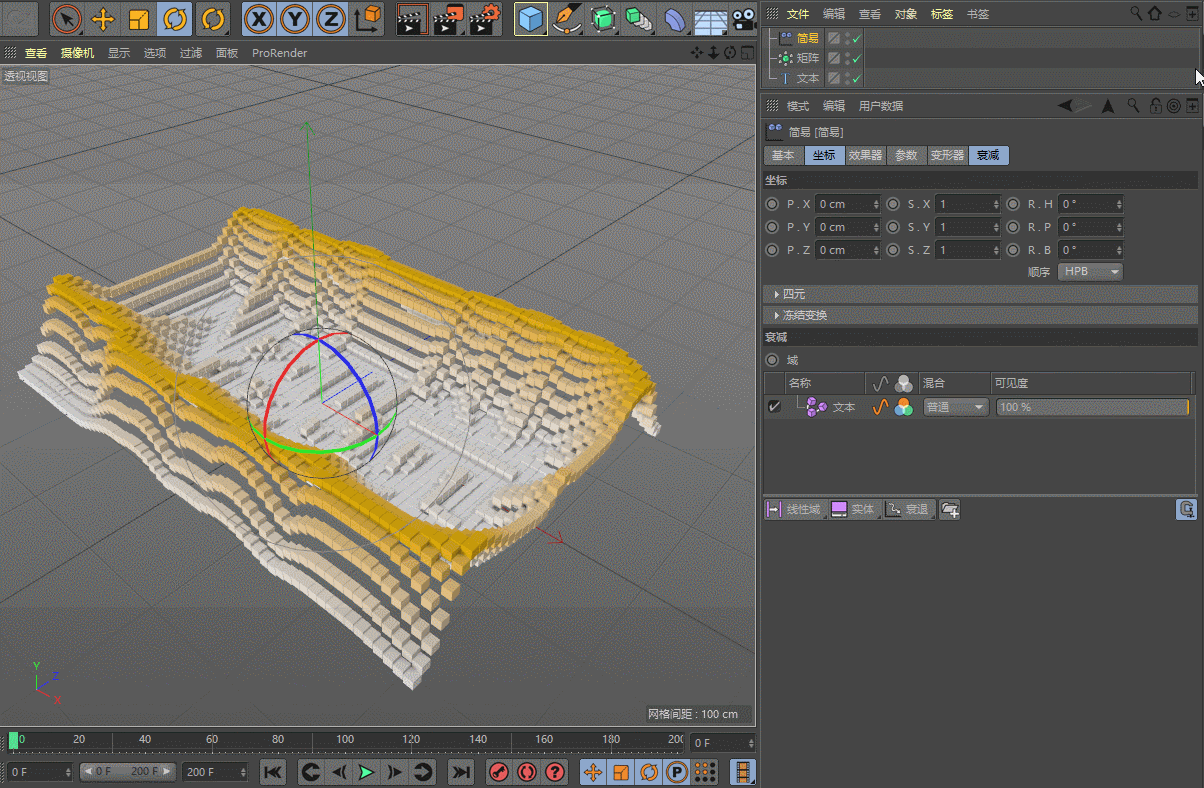Activate the highlighted Rotate tool
This screenshot has height=788, width=1204.
(x=175, y=18)
